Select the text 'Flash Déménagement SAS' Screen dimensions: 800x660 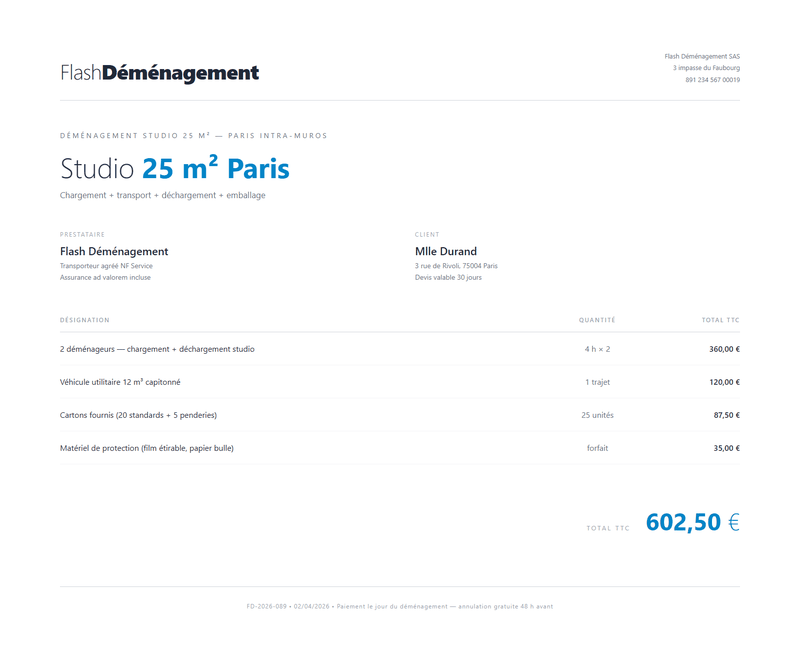[x=702, y=56]
